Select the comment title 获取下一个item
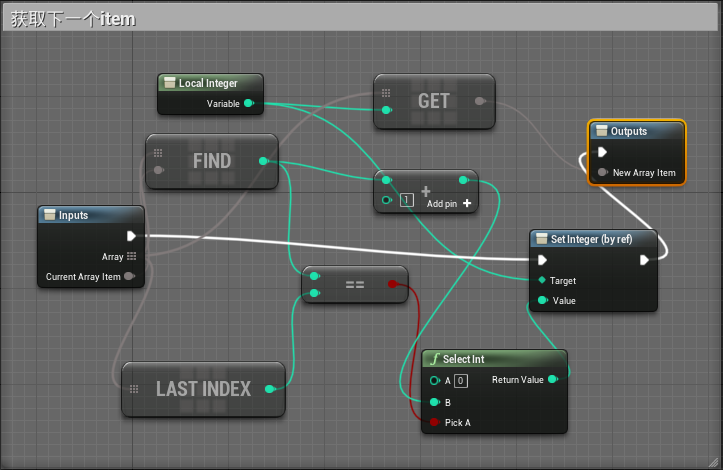723x470 pixels. pyautogui.click(x=73, y=19)
